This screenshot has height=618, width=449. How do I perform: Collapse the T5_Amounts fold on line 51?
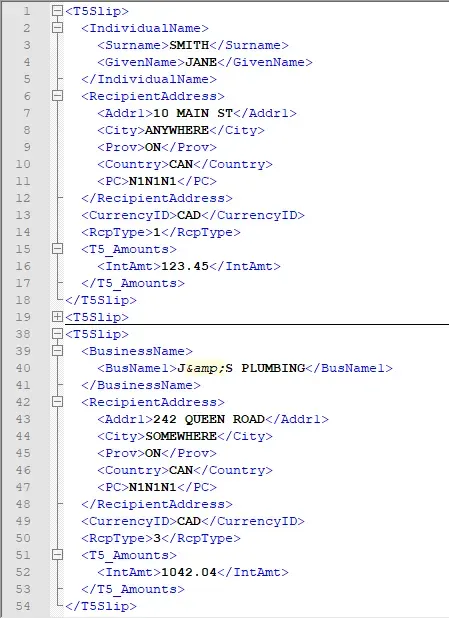58,555
